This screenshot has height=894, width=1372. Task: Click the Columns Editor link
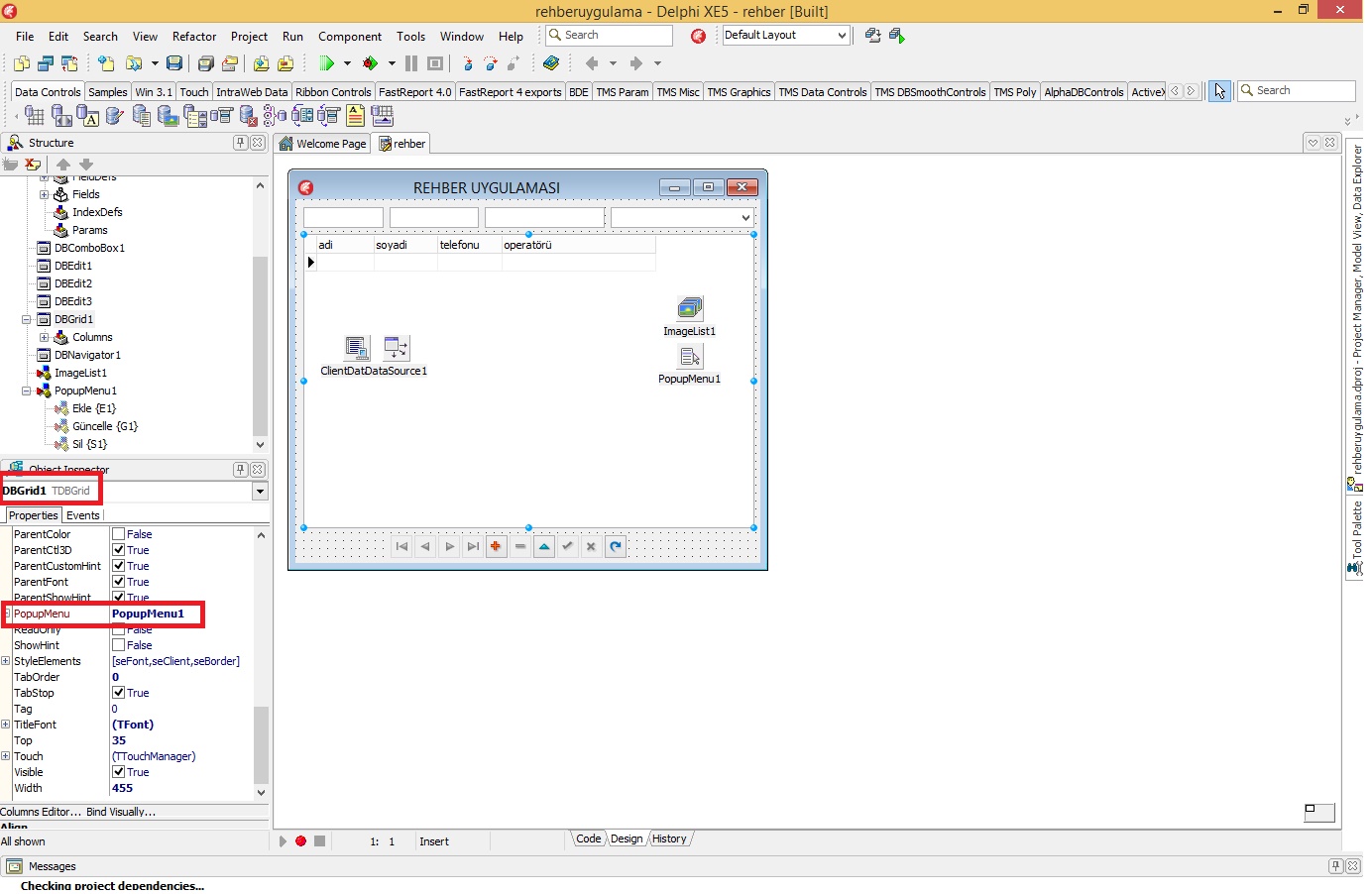click(x=41, y=812)
